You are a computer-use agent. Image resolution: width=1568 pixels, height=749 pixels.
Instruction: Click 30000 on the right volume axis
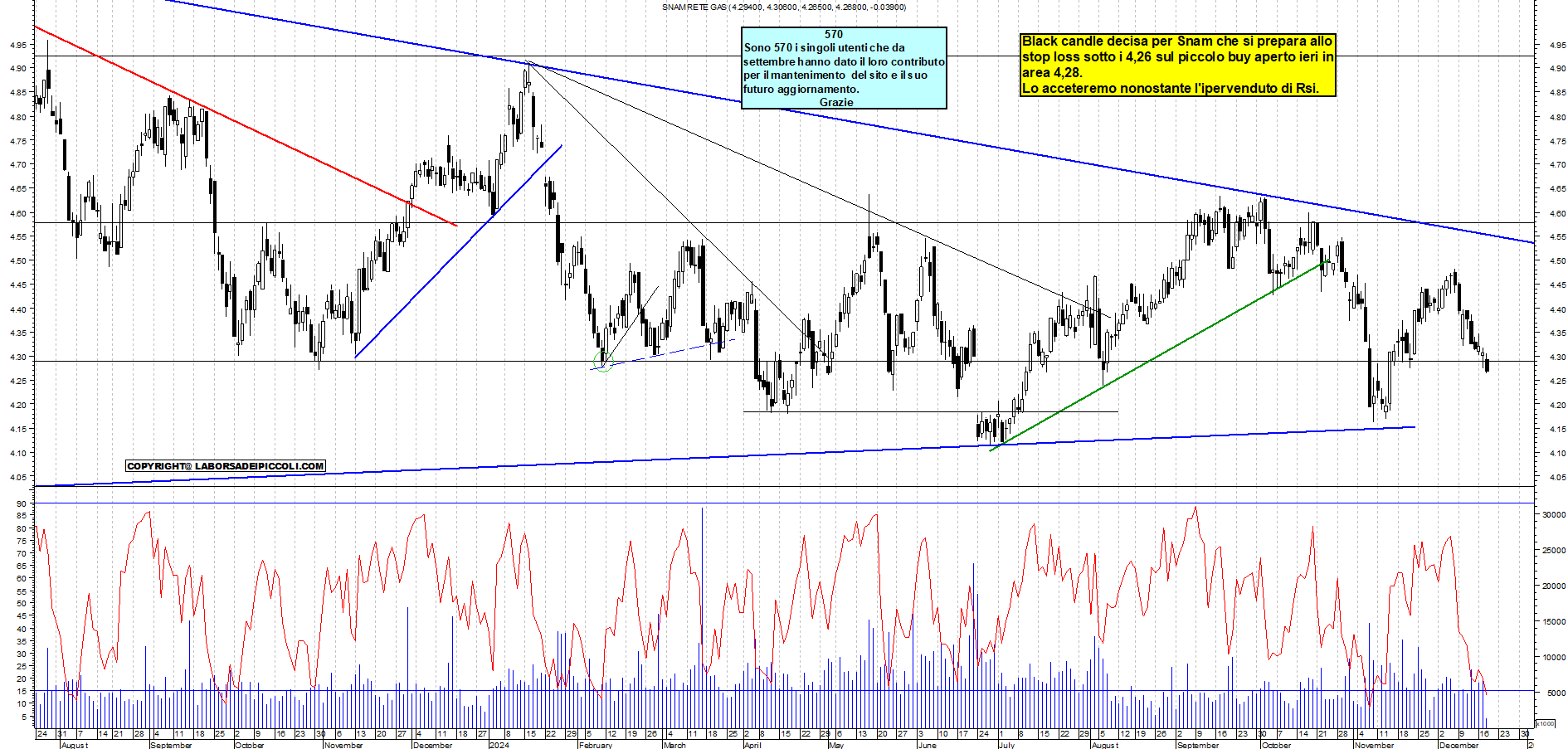pyautogui.click(x=1553, y=514)
